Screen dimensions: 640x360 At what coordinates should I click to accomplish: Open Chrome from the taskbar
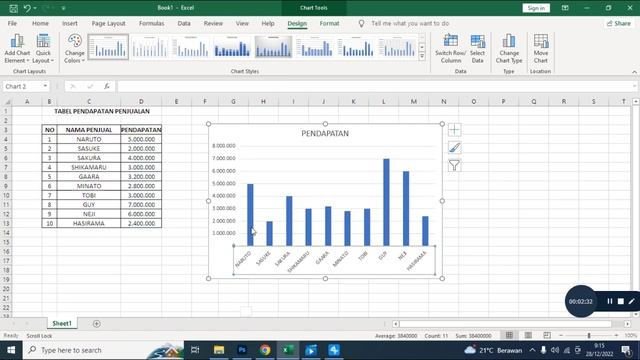click(265, 350)
